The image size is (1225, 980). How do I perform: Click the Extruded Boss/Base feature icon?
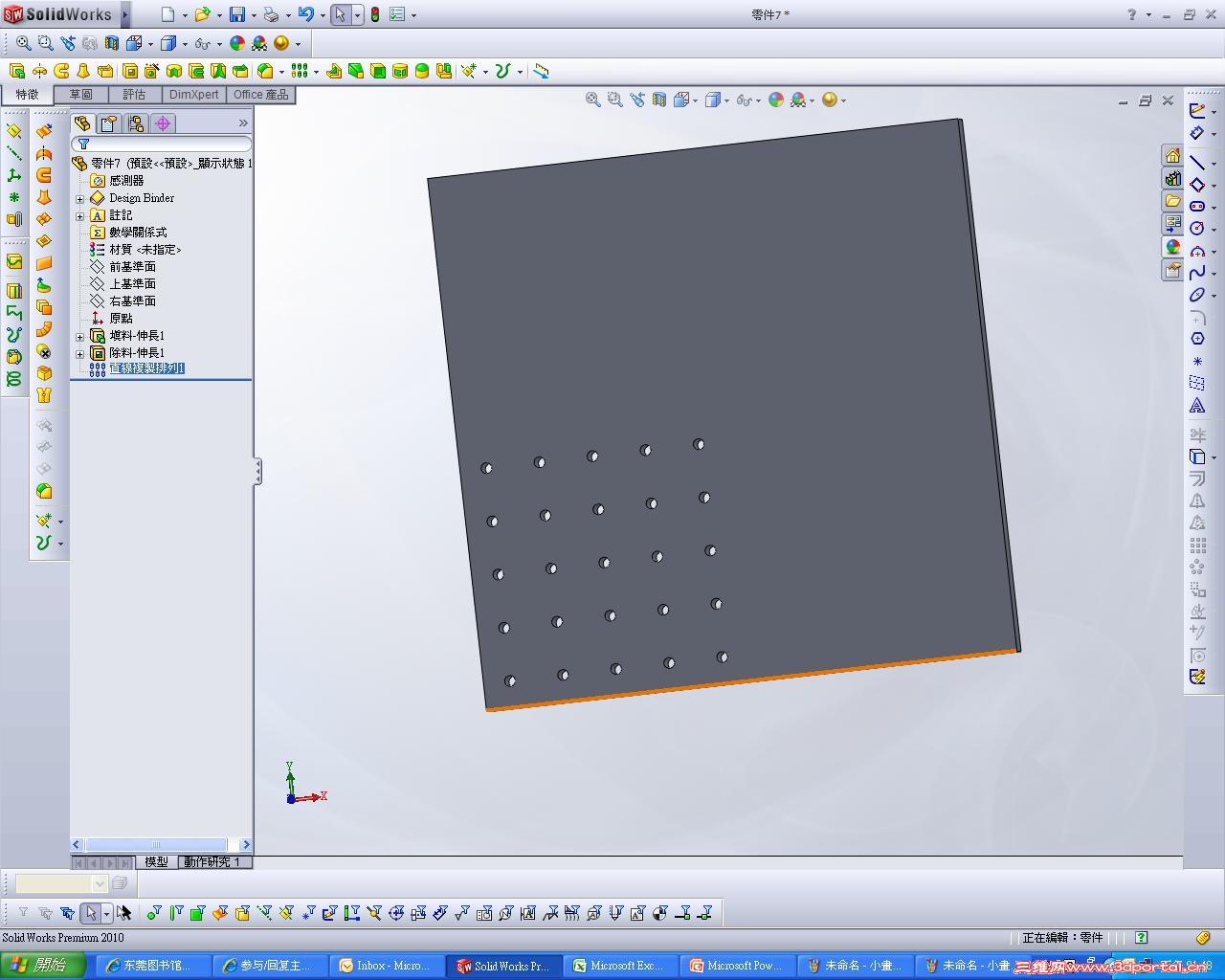[17, 71]
